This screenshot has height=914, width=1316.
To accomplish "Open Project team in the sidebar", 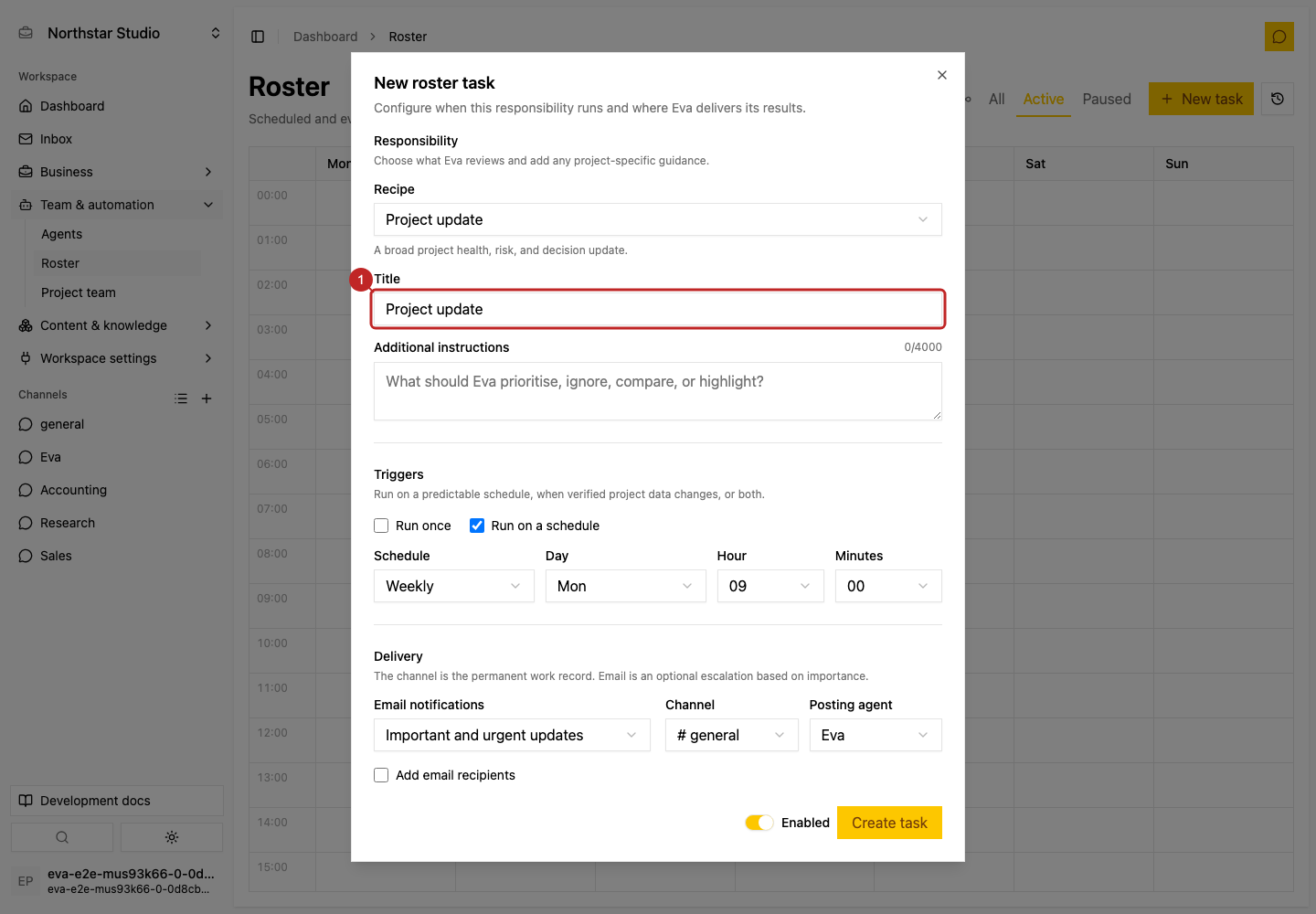I will click(x=79, y=292).
